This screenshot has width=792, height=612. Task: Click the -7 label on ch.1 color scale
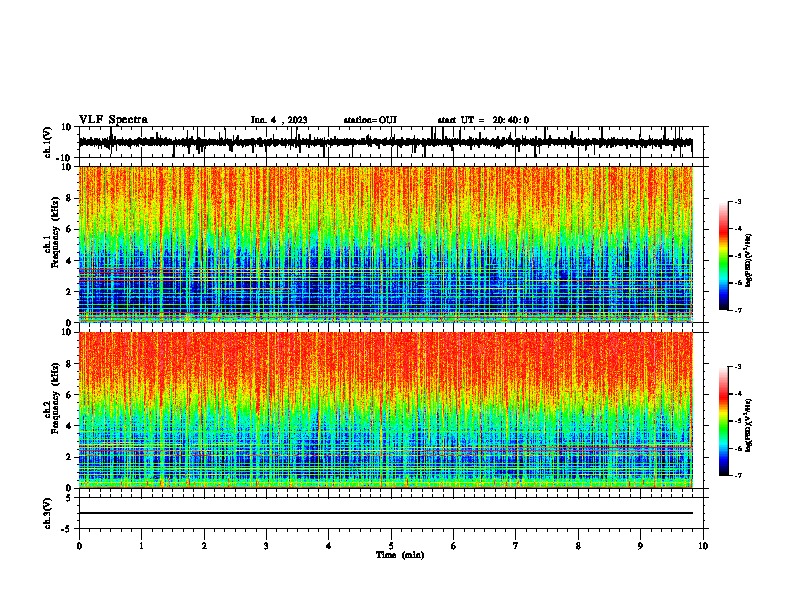738,310
